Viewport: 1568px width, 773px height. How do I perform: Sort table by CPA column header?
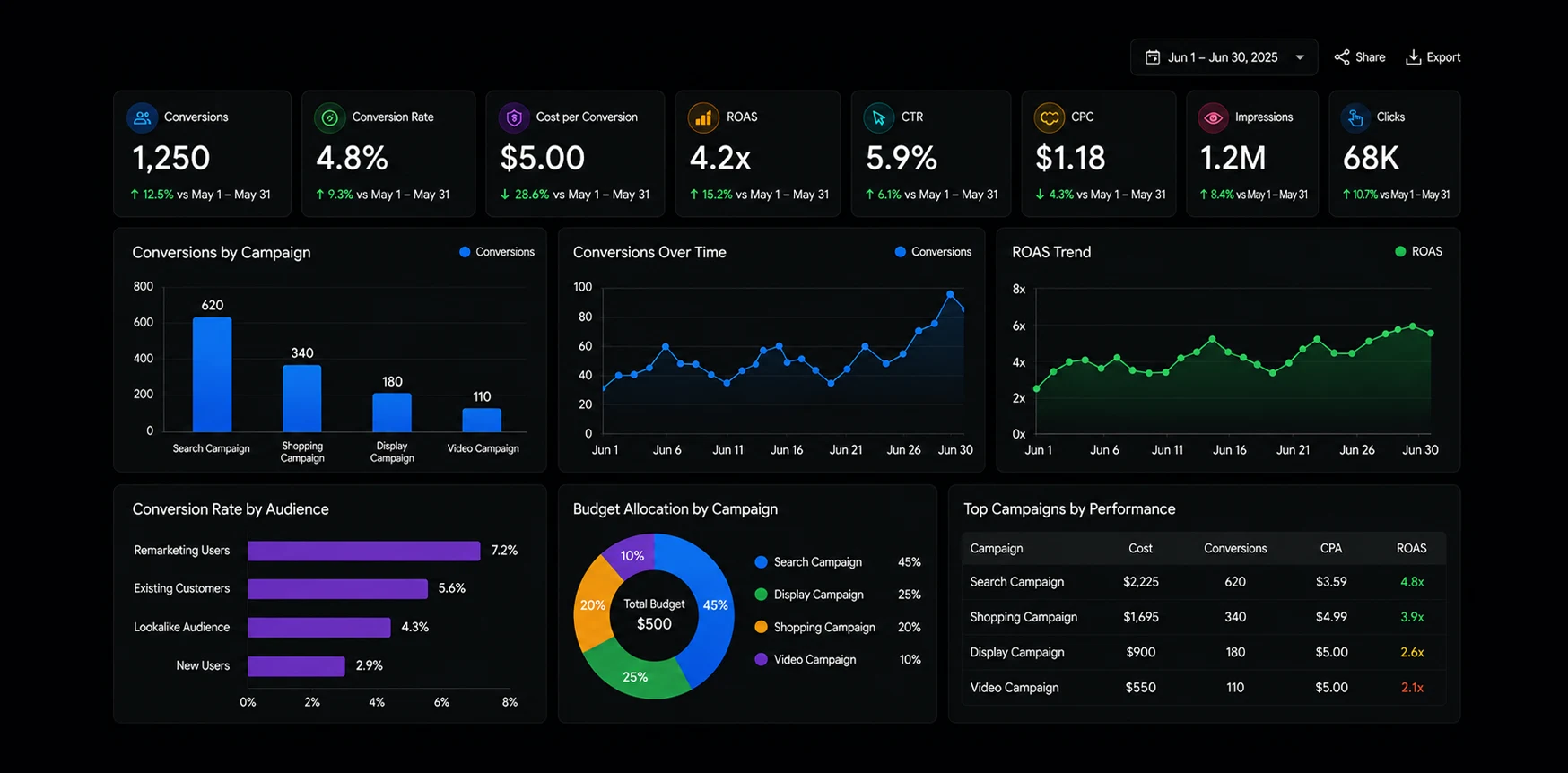1331,548
